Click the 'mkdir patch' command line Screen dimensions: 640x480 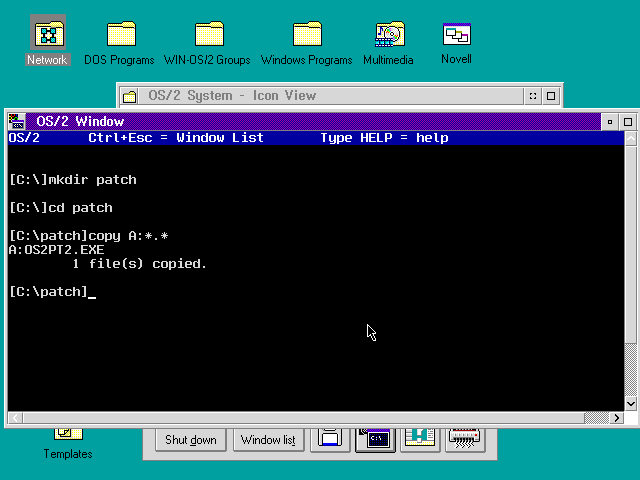pos(73,180)
